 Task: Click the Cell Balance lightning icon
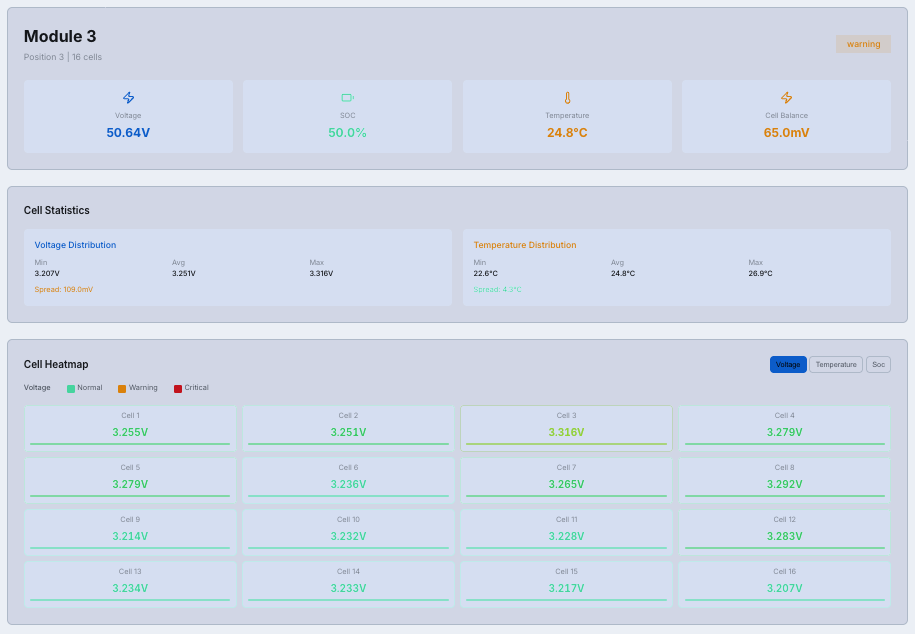[787, 97]
